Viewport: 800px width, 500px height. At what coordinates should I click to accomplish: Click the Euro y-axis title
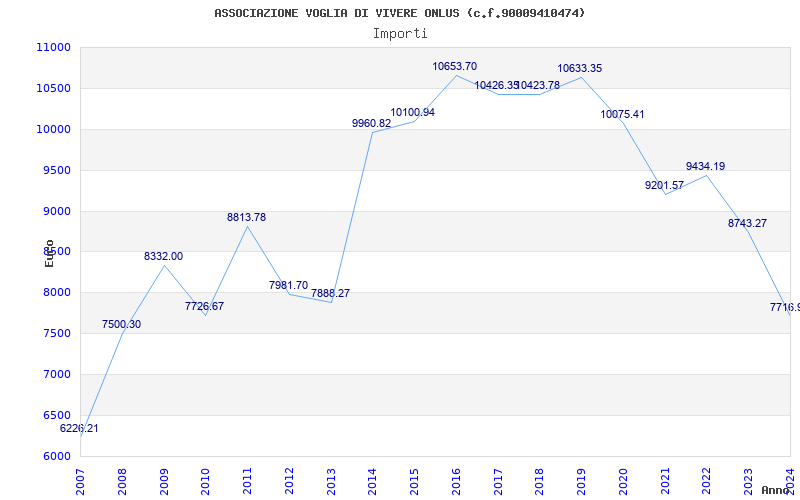click(x=49, y=254)
